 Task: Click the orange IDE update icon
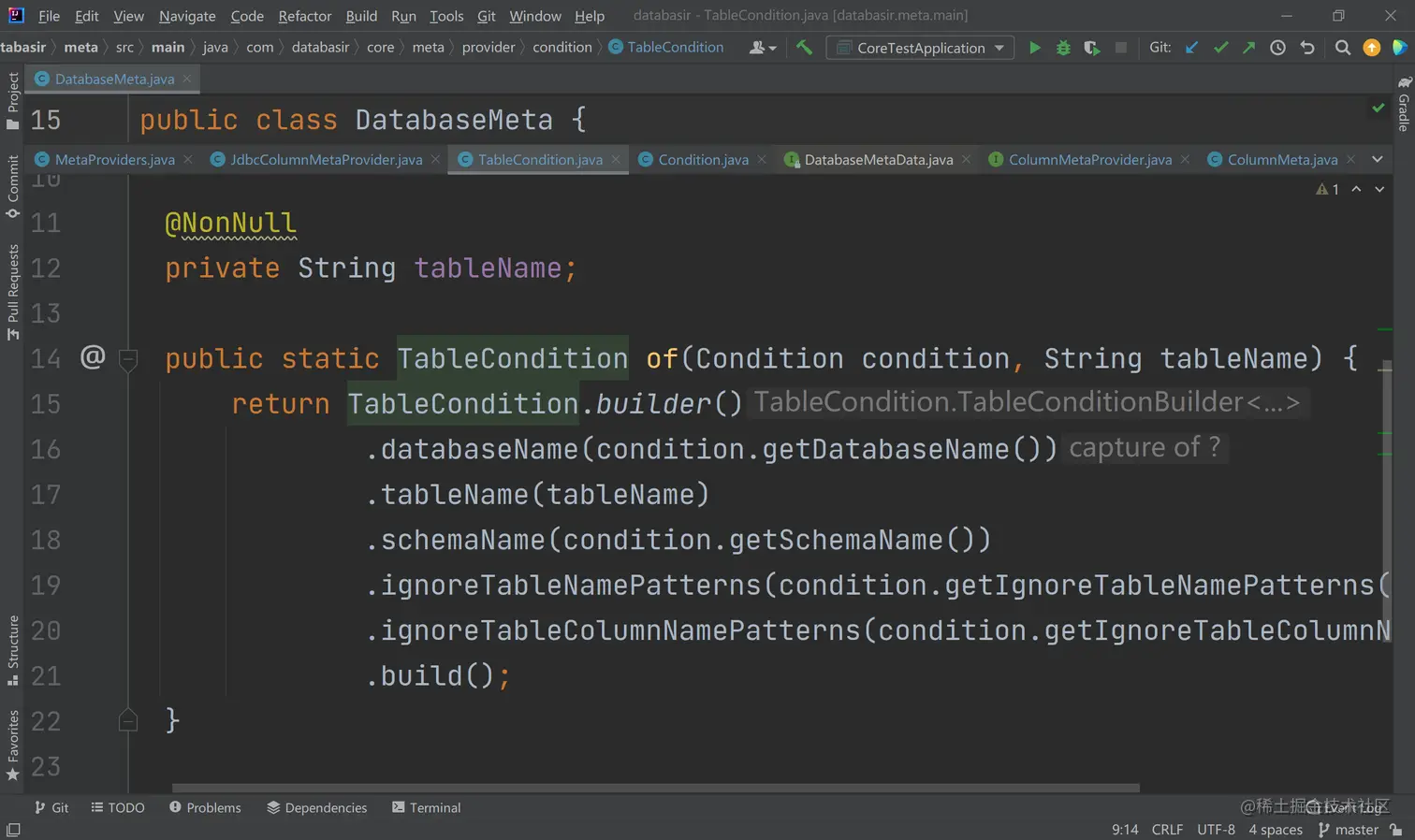click(1371, 48)
